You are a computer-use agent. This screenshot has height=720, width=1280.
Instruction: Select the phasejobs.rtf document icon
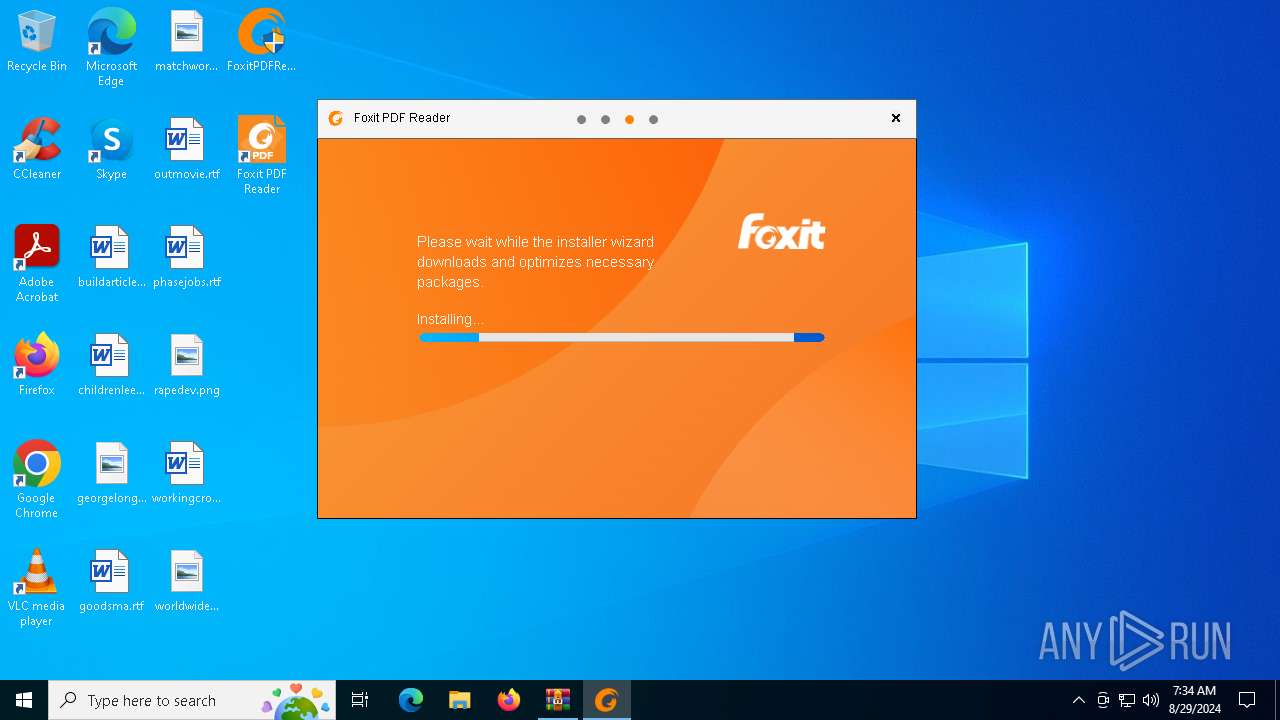coord(186,257)
